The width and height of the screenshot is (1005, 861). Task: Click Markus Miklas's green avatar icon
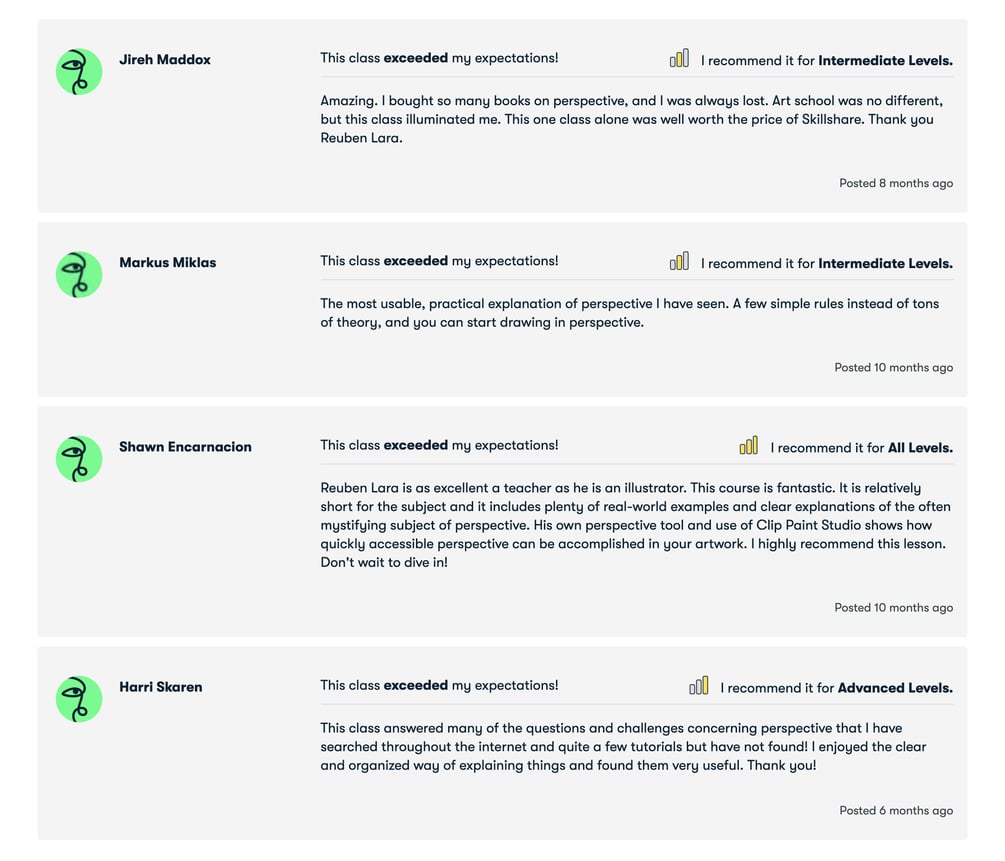tap(79, 275)
